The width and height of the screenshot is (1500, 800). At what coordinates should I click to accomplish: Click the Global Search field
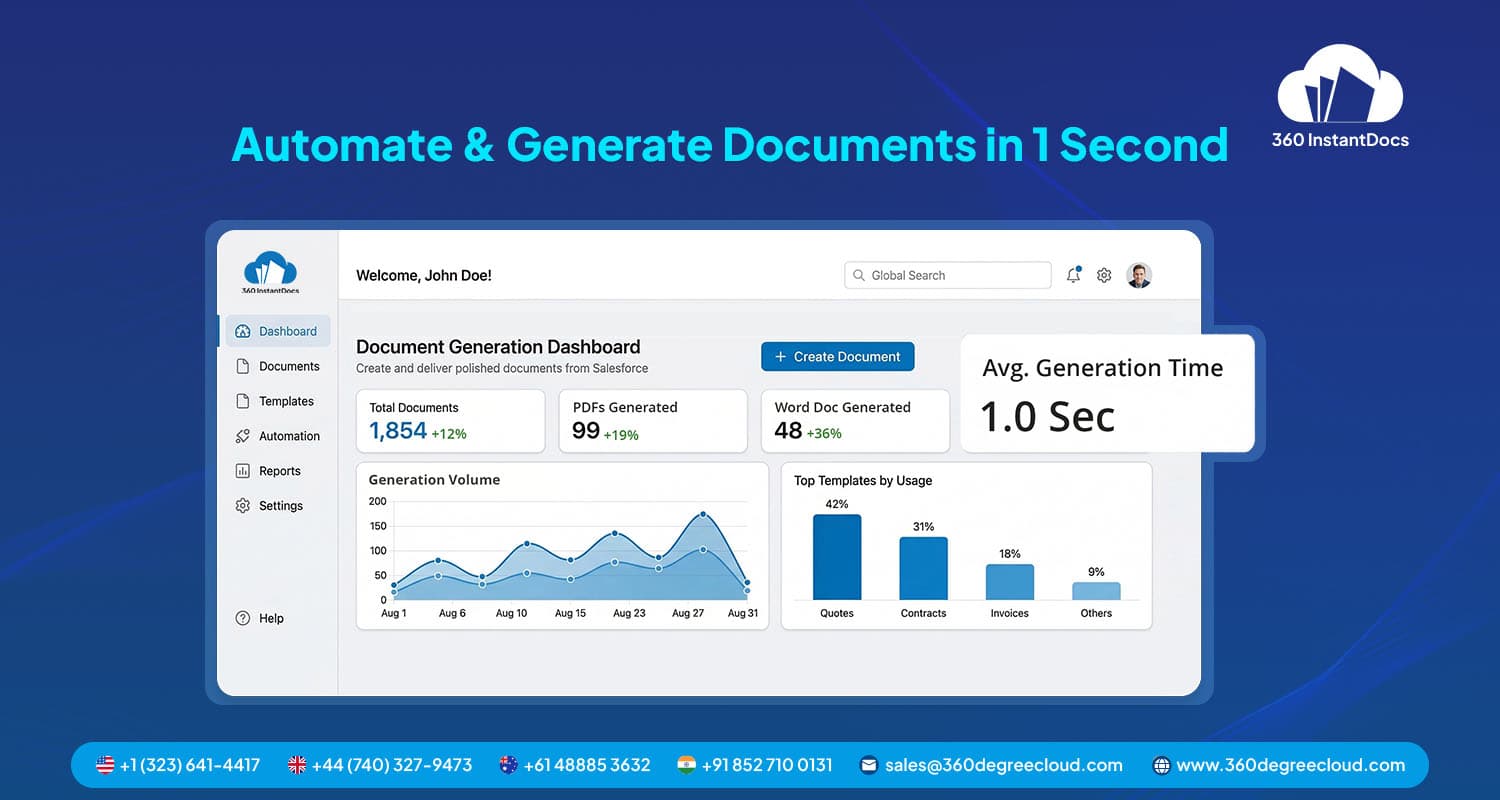pos(948,275)
